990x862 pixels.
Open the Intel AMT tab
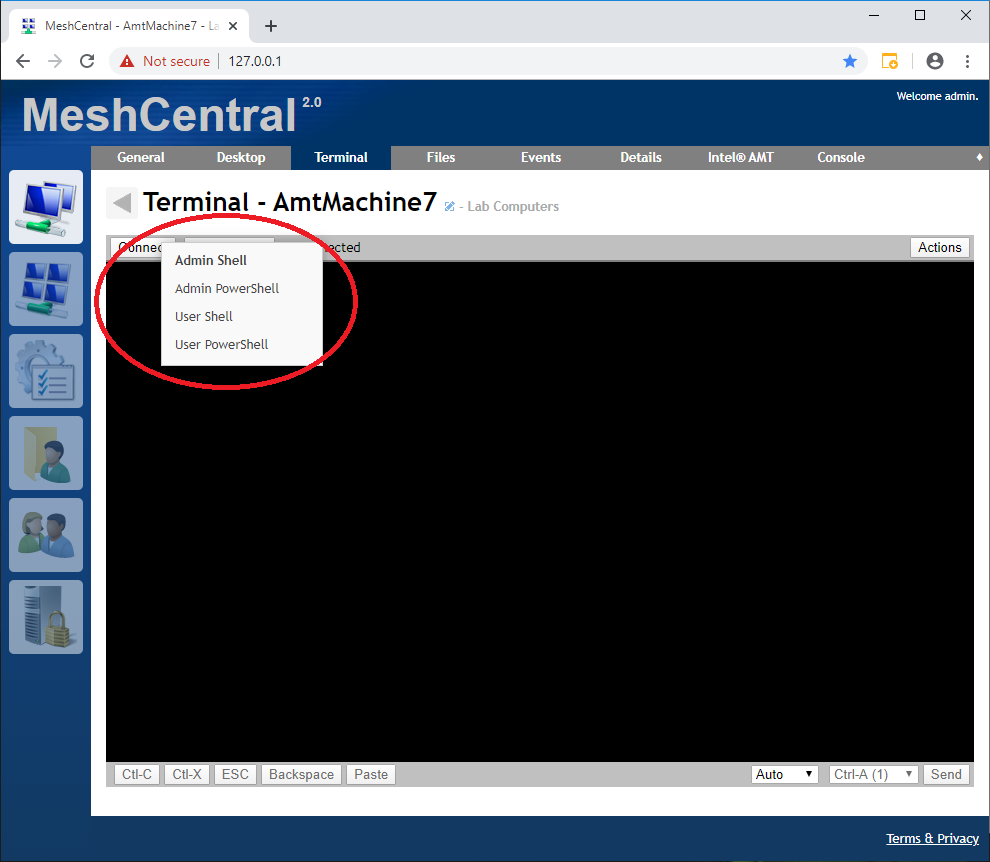(740, 157)
